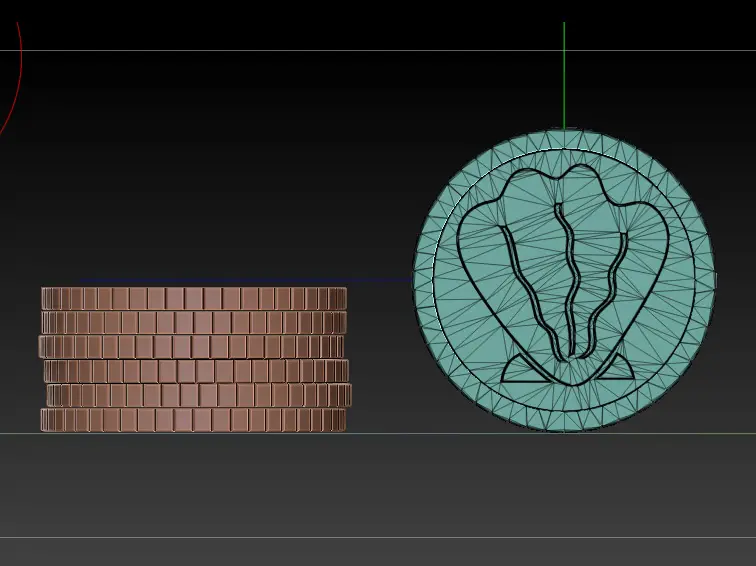Click the top coin in the stack
The height and width of the screenshot is (566, 756).
click(x=193, y=298)
